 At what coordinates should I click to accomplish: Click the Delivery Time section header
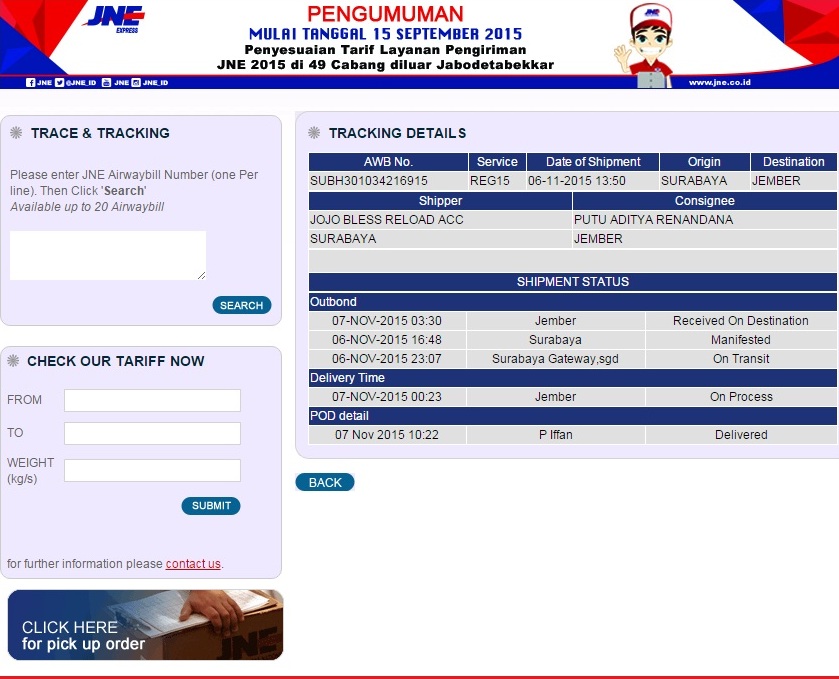(x=573, y=378)
